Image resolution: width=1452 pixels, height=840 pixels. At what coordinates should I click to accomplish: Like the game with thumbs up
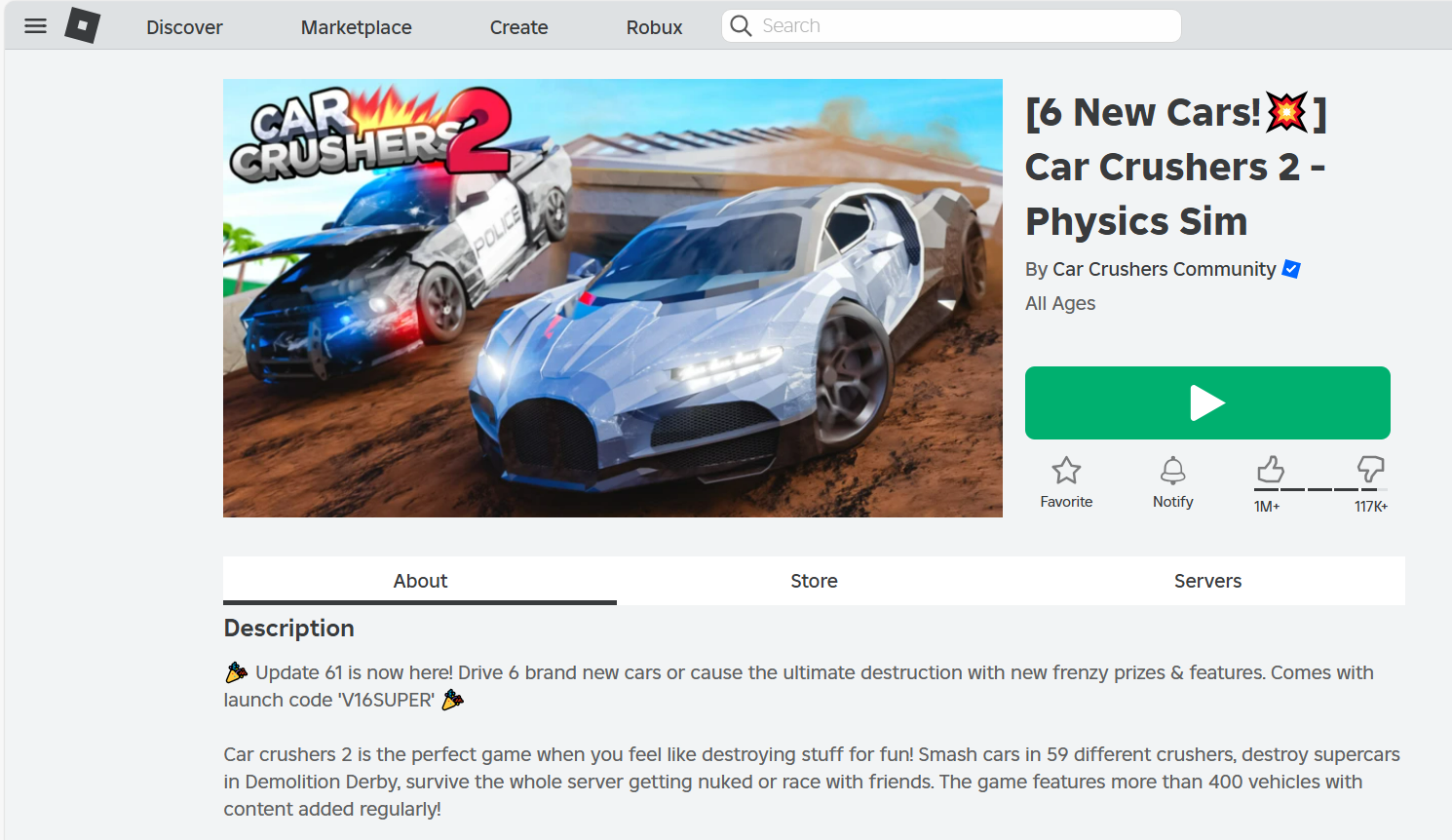coord(1270,470)
